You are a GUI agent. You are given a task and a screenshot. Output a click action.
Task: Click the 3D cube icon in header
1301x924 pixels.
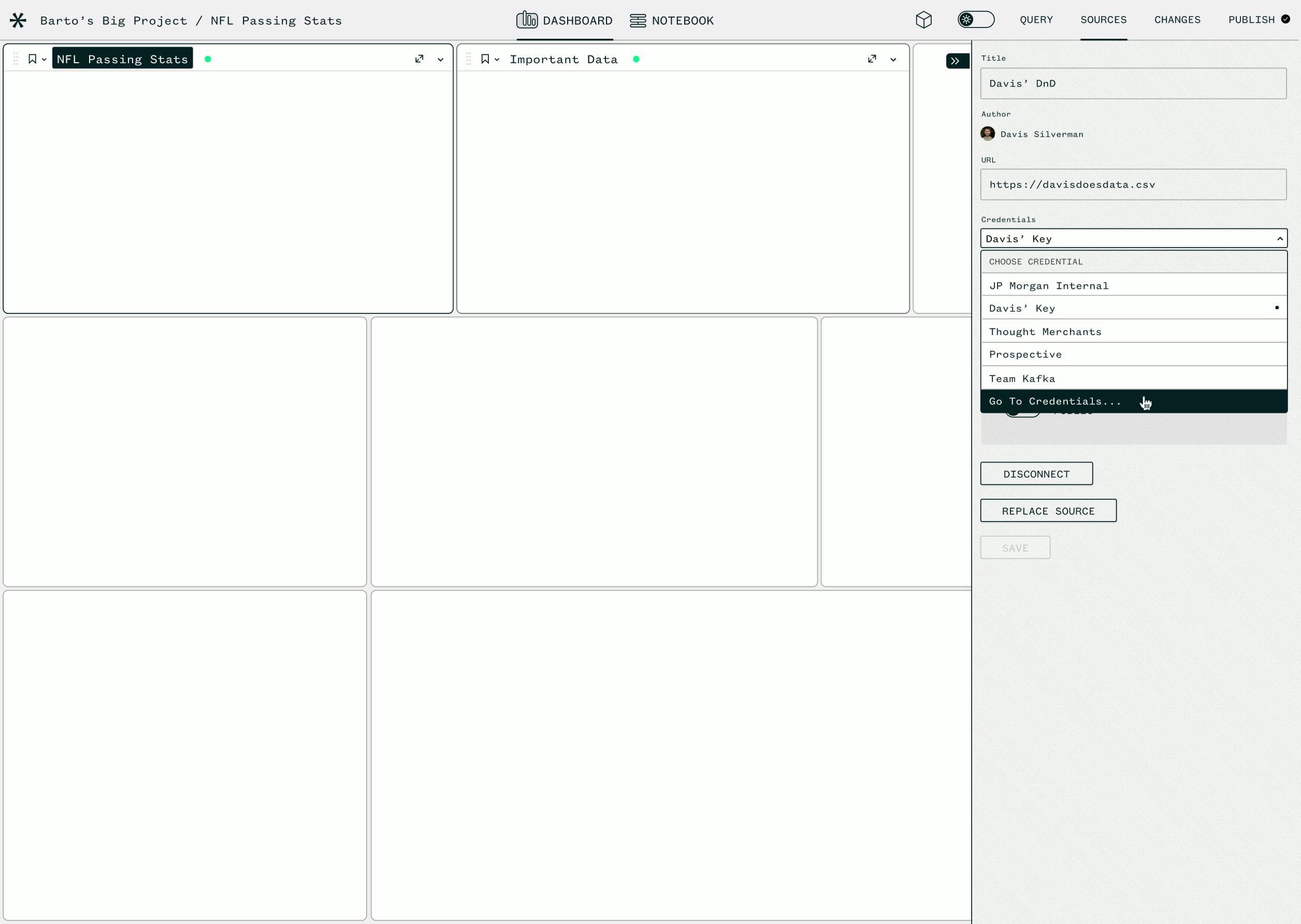coord(923,20)
